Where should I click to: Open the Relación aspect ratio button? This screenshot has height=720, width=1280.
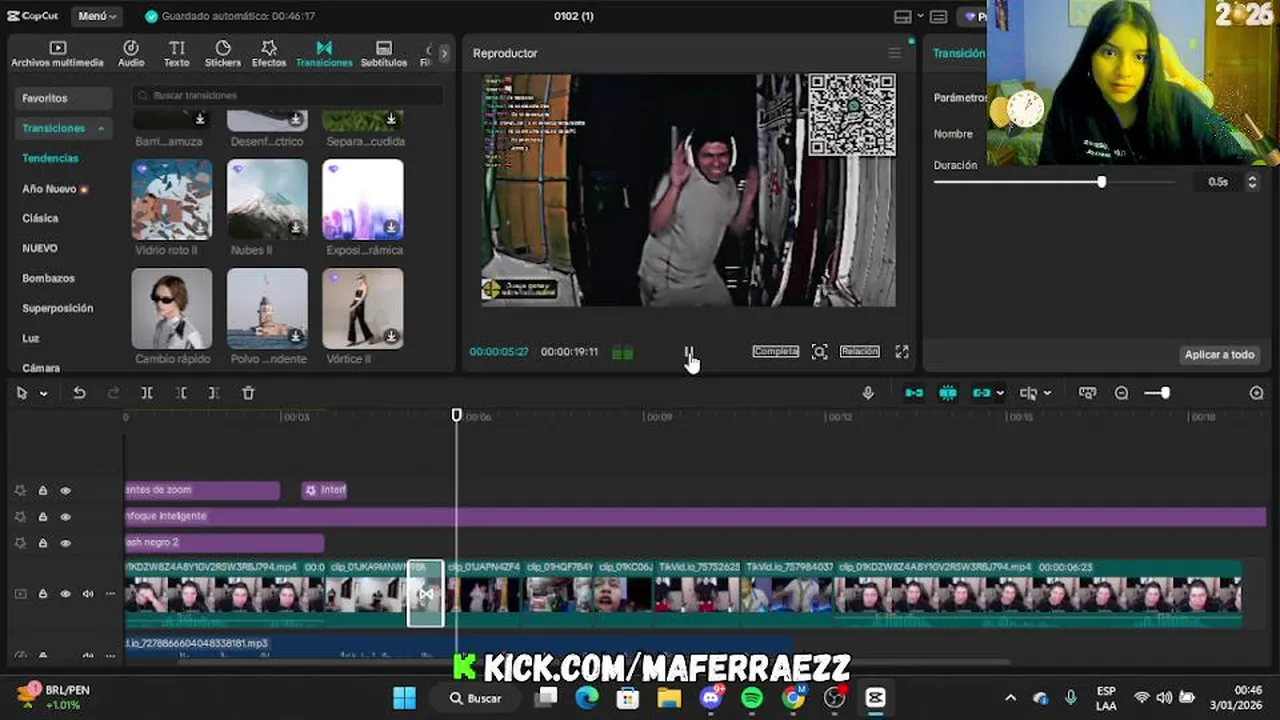click(859, 352)
